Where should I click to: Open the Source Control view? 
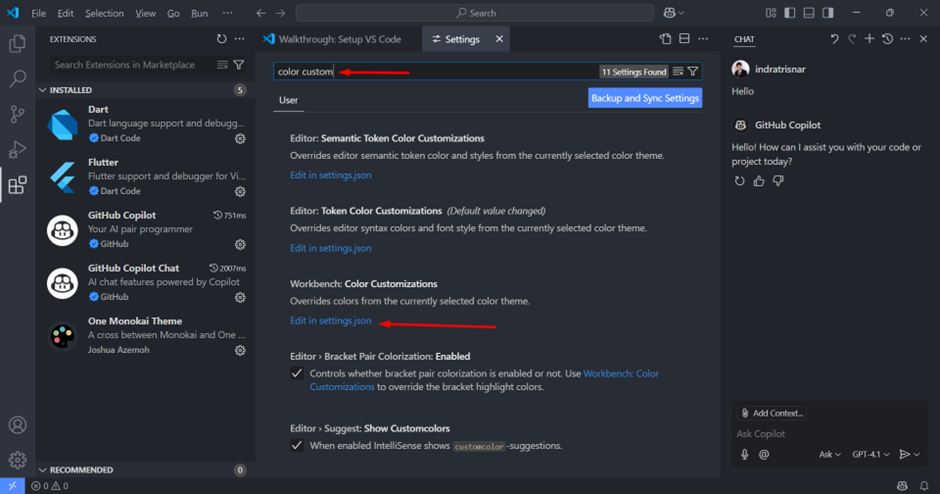click(17, 114)
